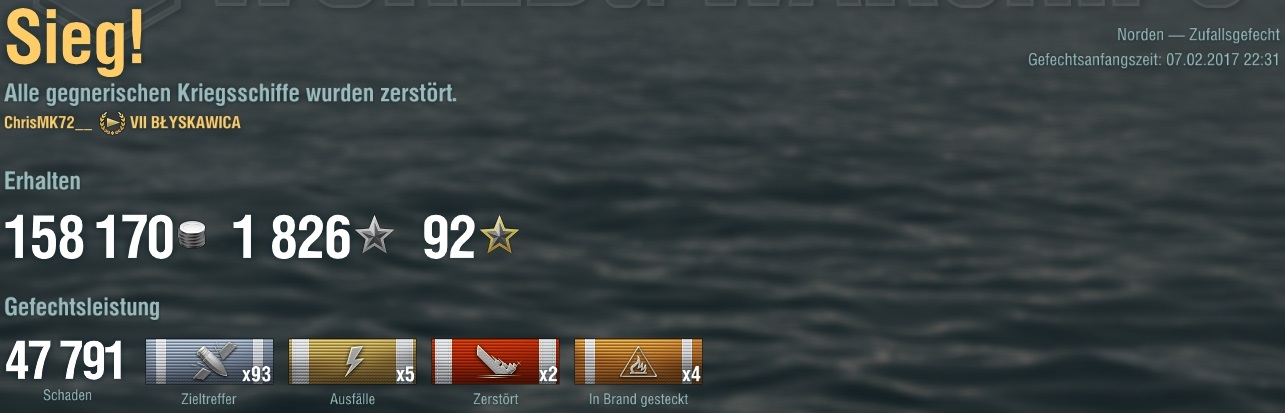Image resolution: width=1285 pixels, height=413 pixels.
Task: Click the silver credits coin icon
Action: click(x=192, y=237)
